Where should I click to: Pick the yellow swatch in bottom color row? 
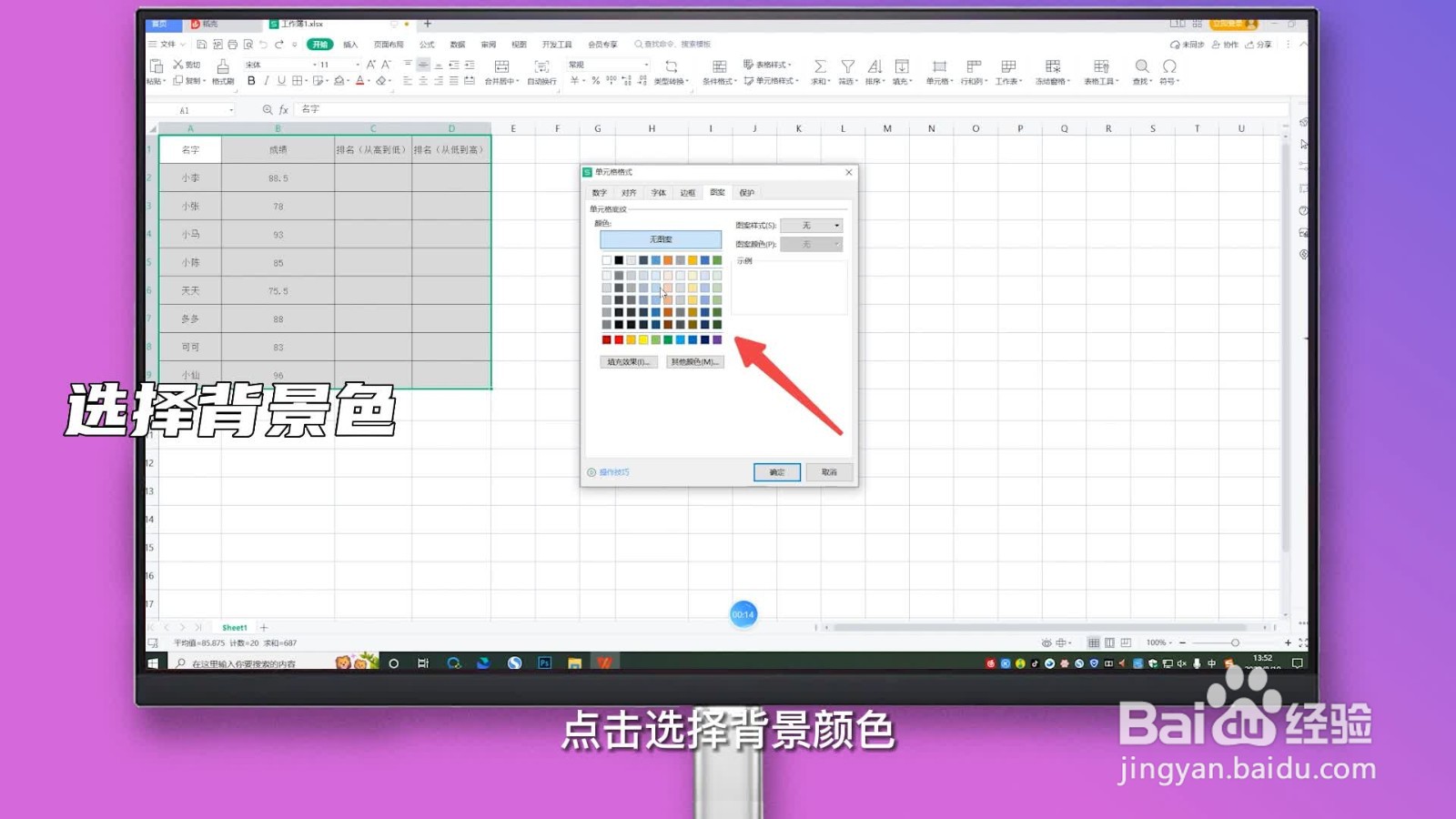[643, 339]
